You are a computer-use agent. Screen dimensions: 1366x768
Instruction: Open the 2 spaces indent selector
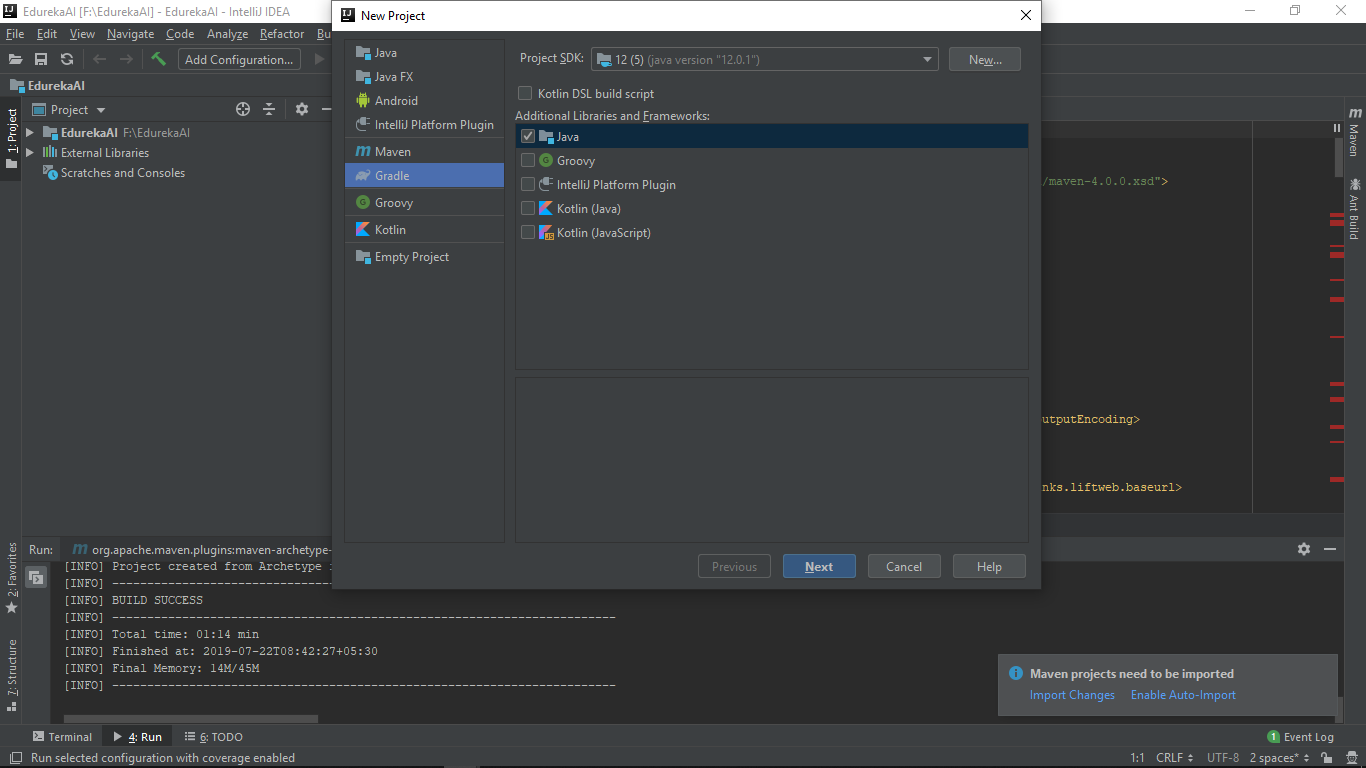(1280, 758)
